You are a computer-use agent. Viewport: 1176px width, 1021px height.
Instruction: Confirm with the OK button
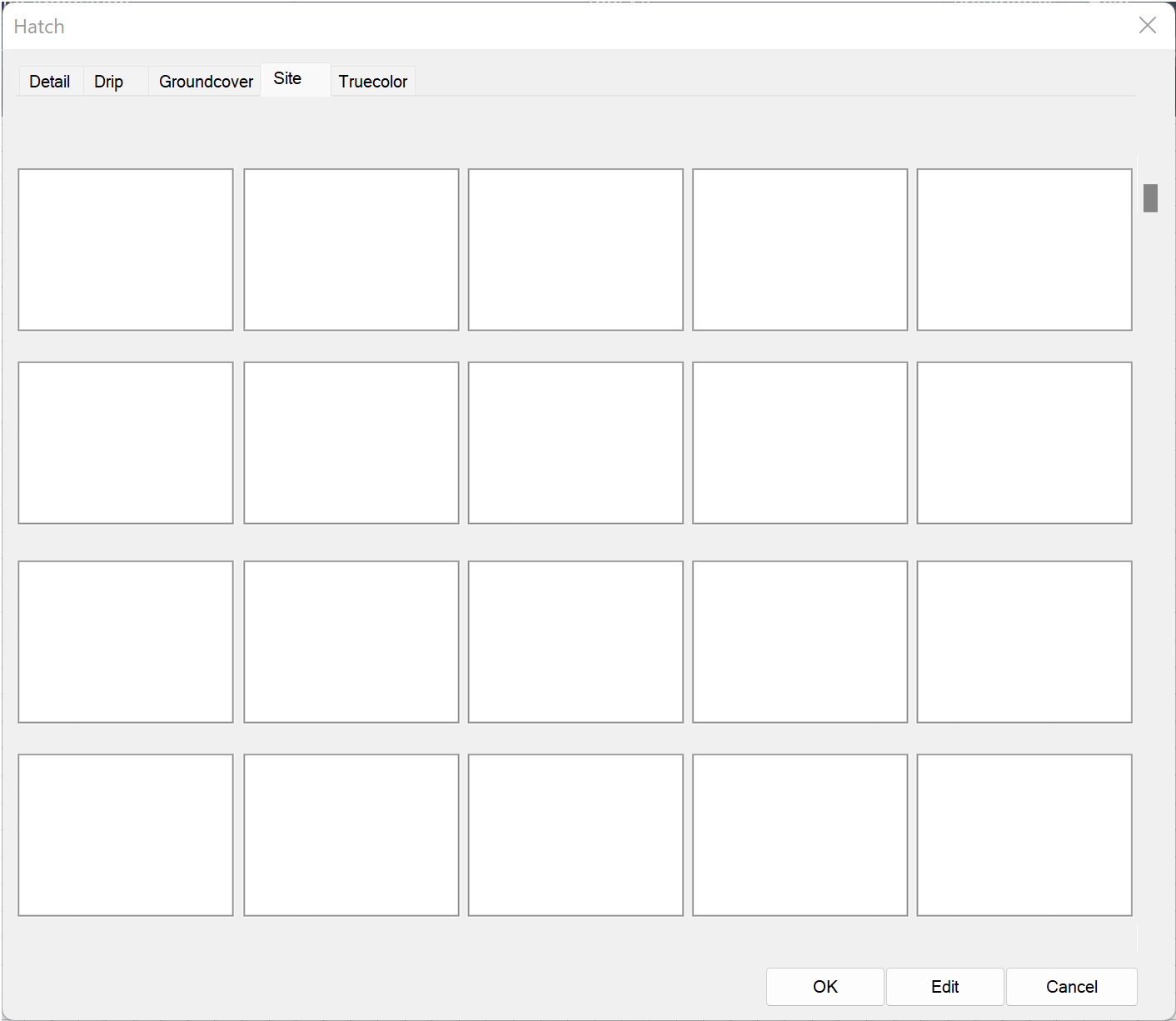(x=825, y=987)
